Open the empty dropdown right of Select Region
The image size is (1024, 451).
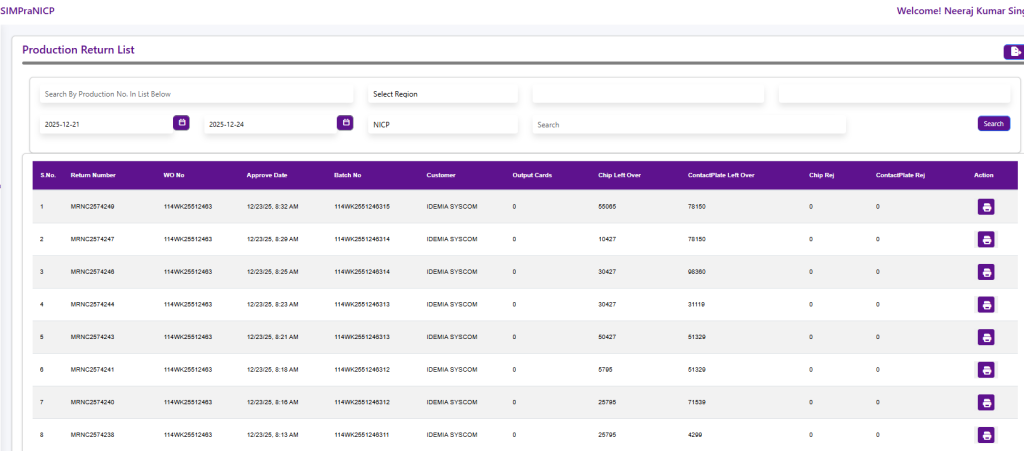[647, 94]
